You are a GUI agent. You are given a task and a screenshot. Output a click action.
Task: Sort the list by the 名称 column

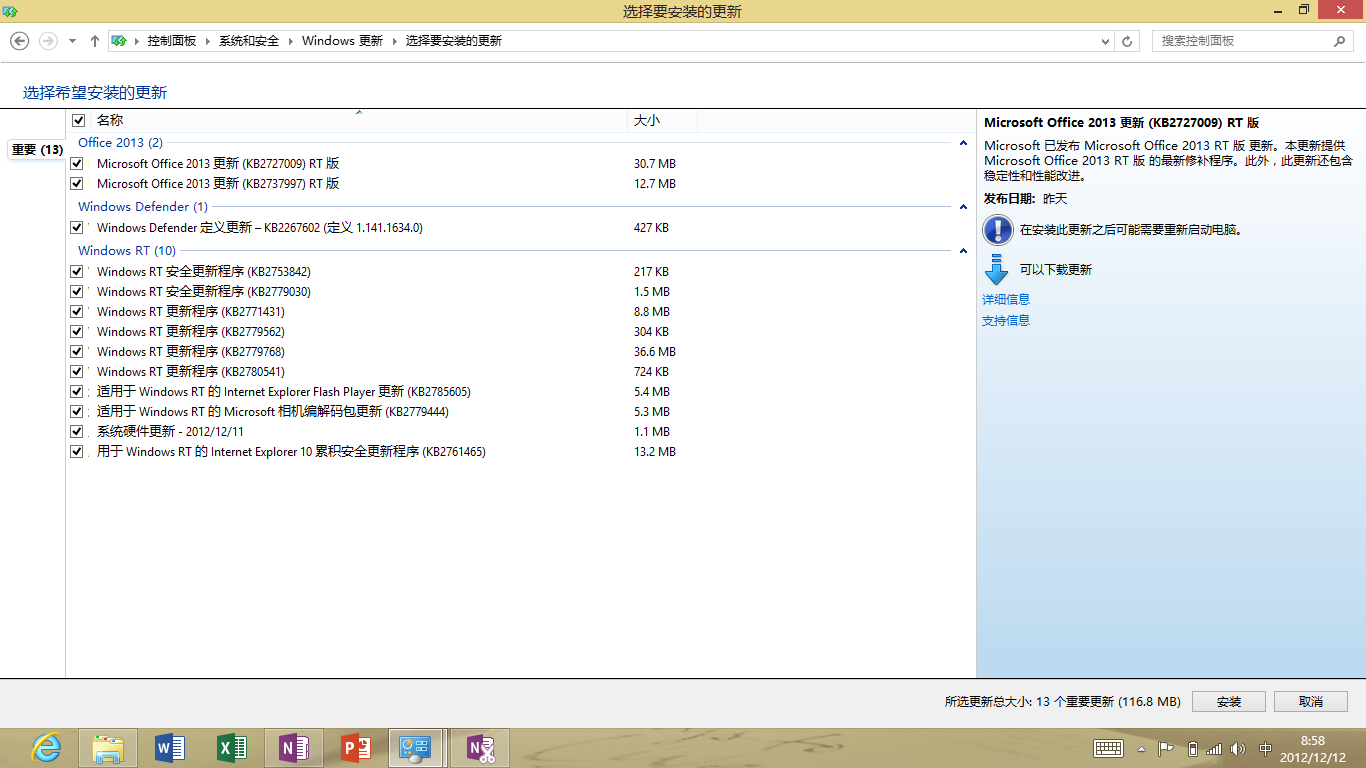pos(358,120)
